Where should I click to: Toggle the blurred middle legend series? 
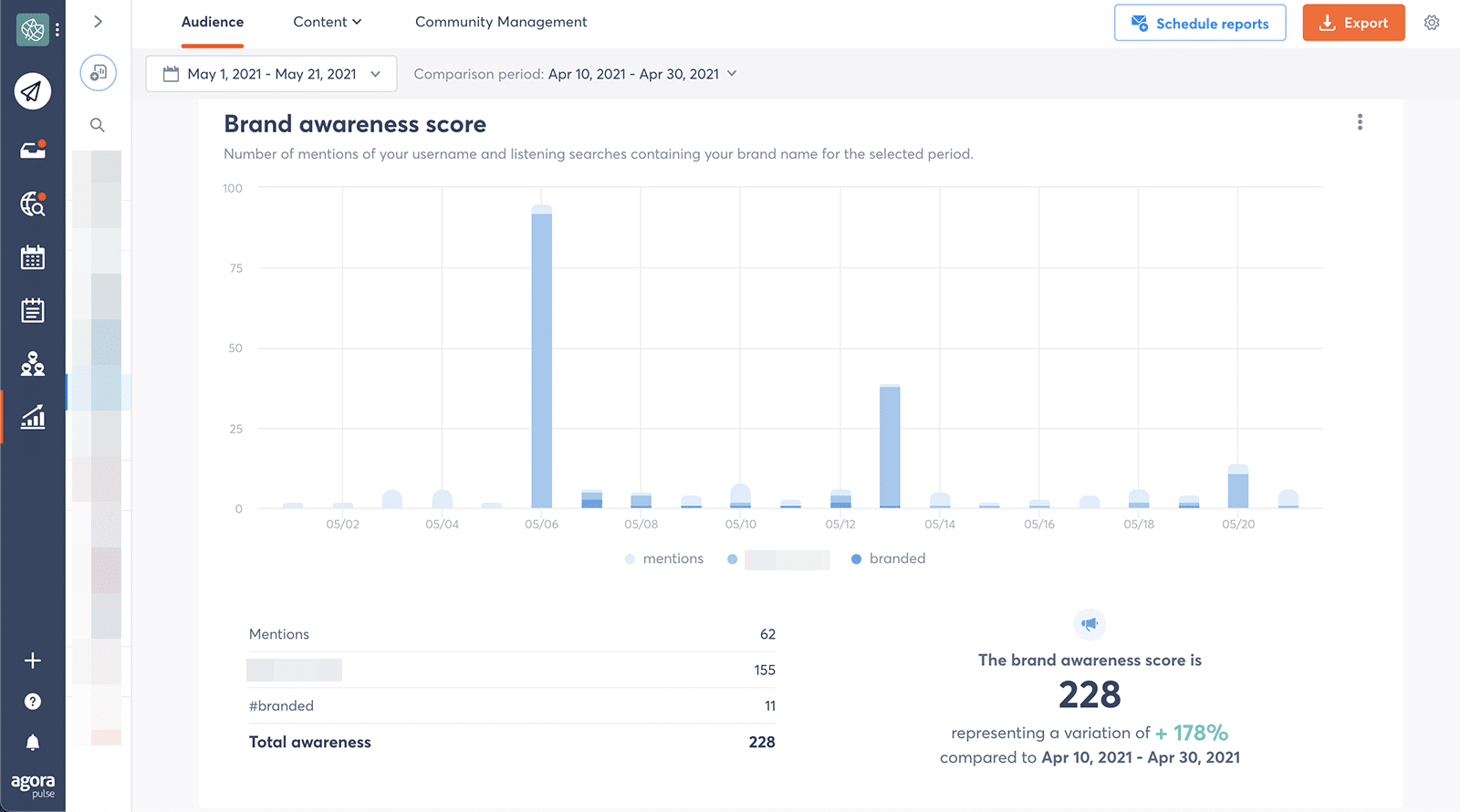778,559
